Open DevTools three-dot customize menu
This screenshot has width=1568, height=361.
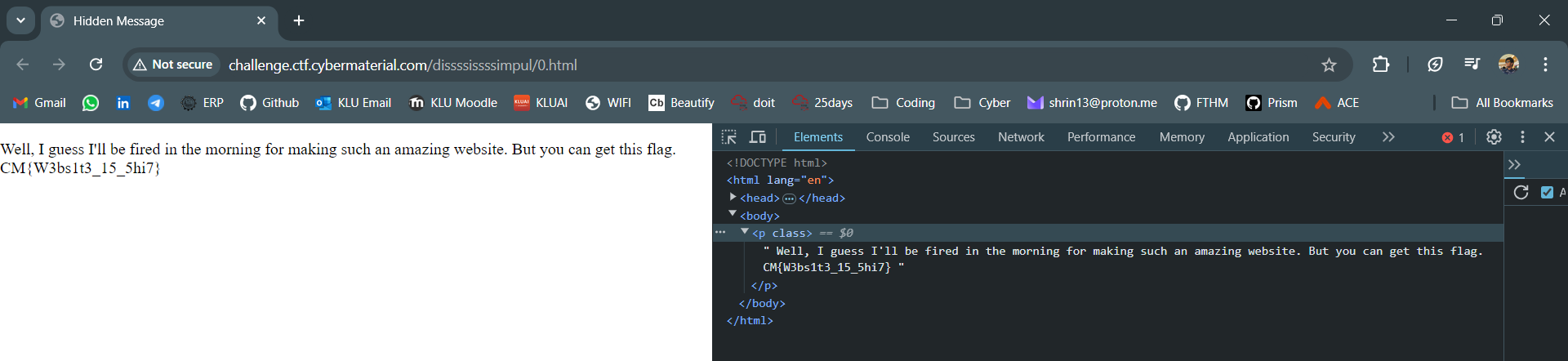pyautogui.click(x=1522, y=137)
